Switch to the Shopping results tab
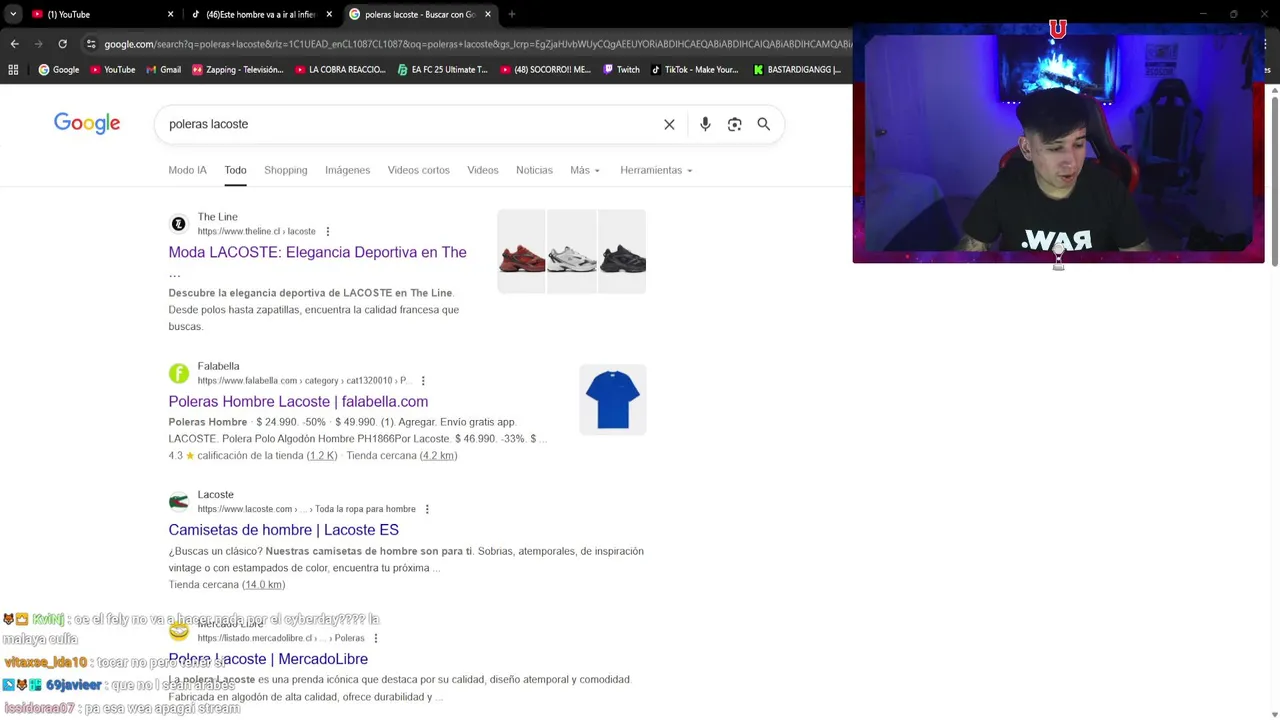The height and width of the screenshot is (720, 1280). (x=286, y=170)
